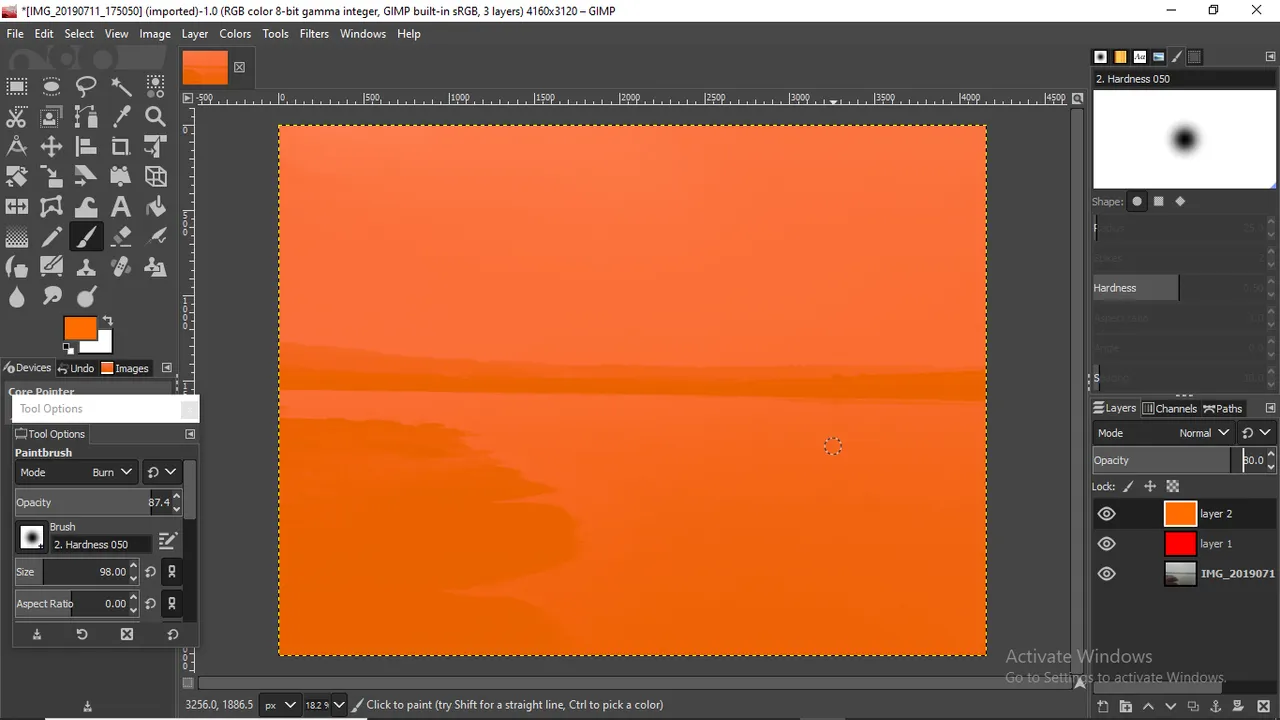The width and height of the screenshot is (1280, 720).
Task: Open the layer Mode dropdown showing Normal
Action: coord(1203,433)
